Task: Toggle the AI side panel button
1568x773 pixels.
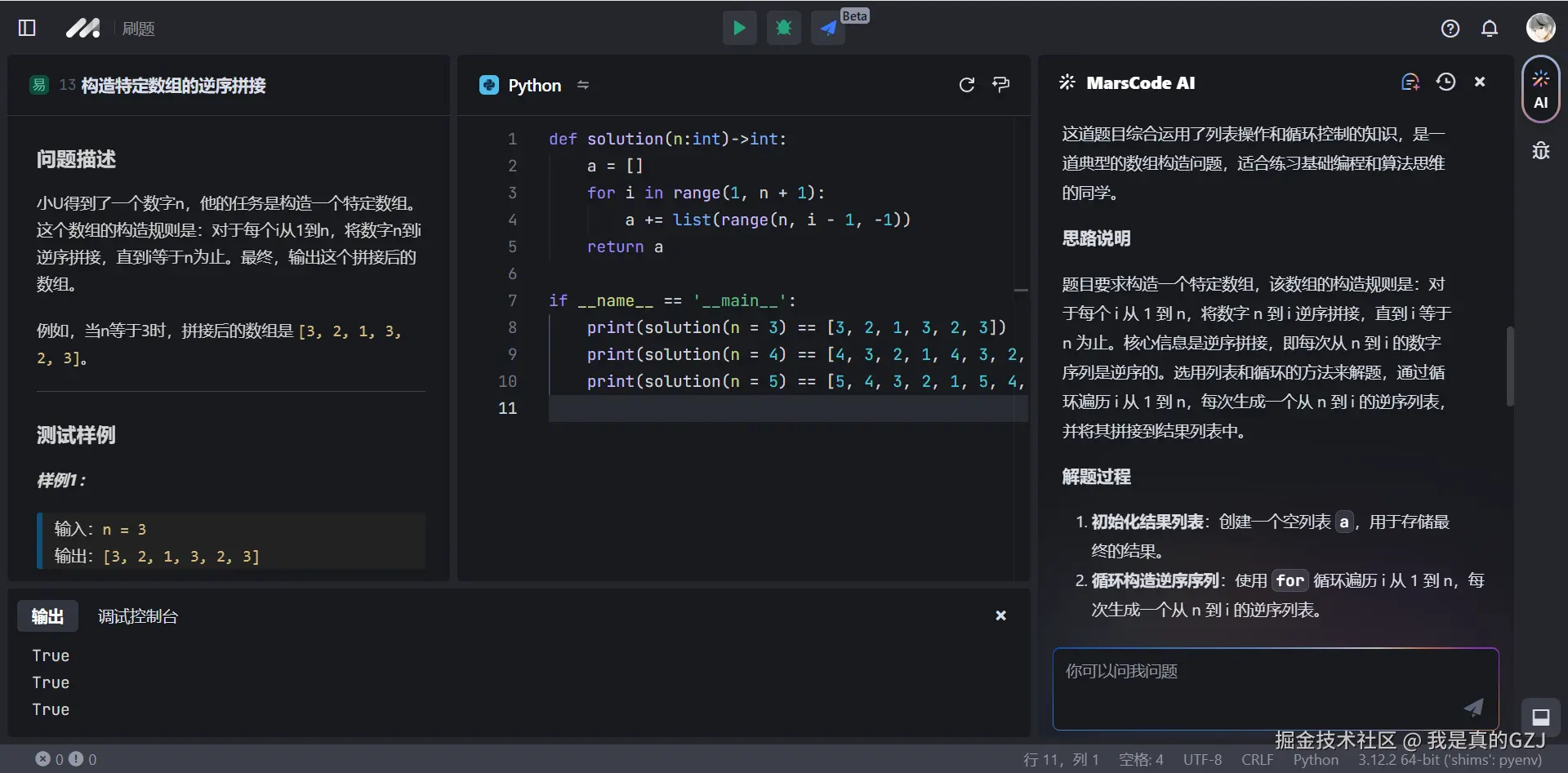Action: (1540, 89)
